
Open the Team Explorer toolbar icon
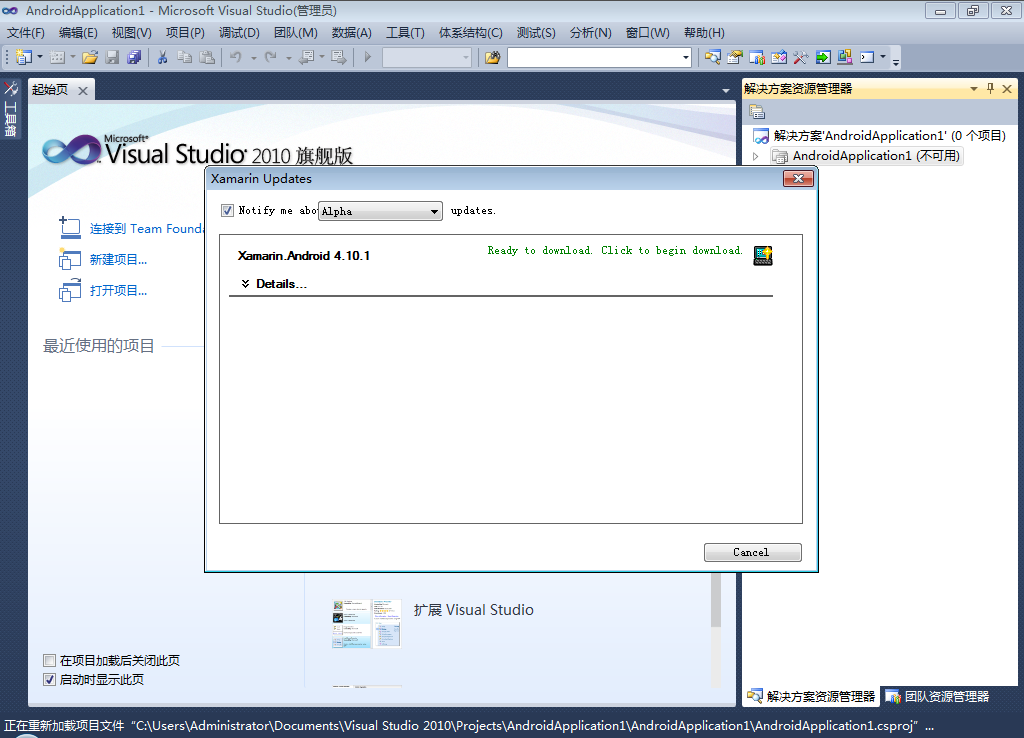point(757,57)
